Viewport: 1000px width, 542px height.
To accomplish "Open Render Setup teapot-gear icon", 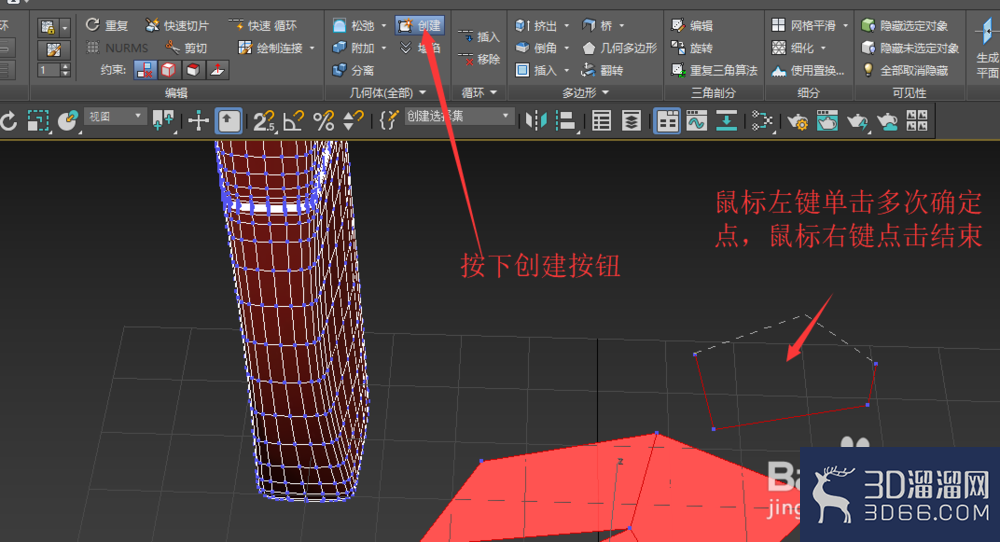I will pyautogui.click(x=797, y=120).
